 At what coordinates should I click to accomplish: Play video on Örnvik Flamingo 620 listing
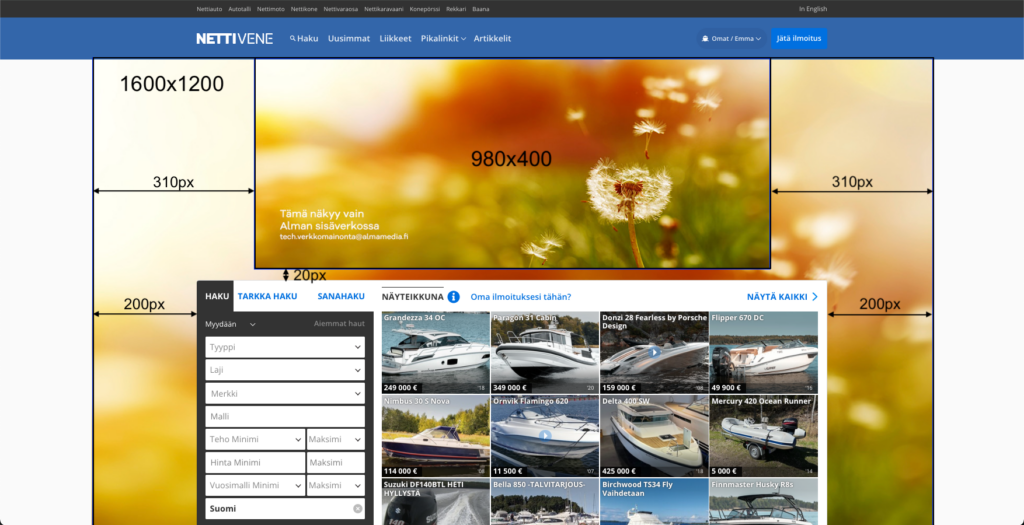pos(545,436)
